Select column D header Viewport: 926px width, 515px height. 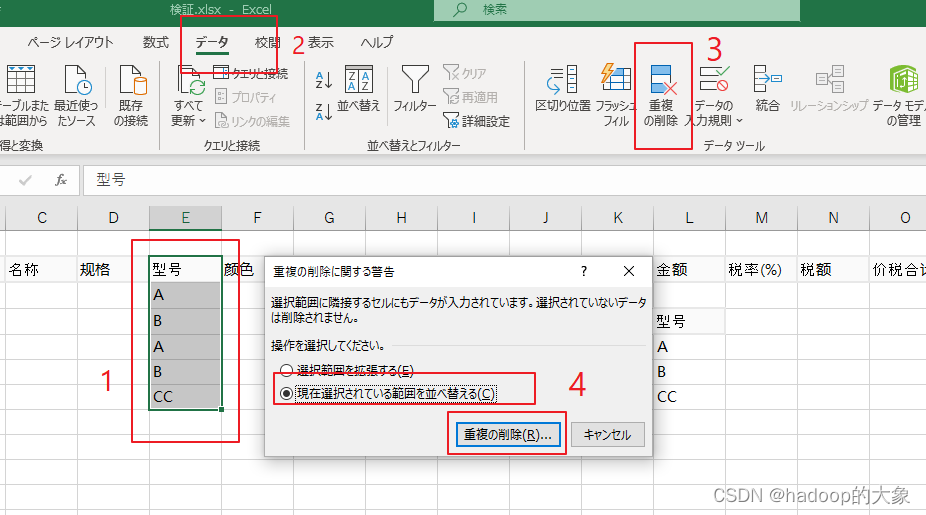[x=113, y=218]
